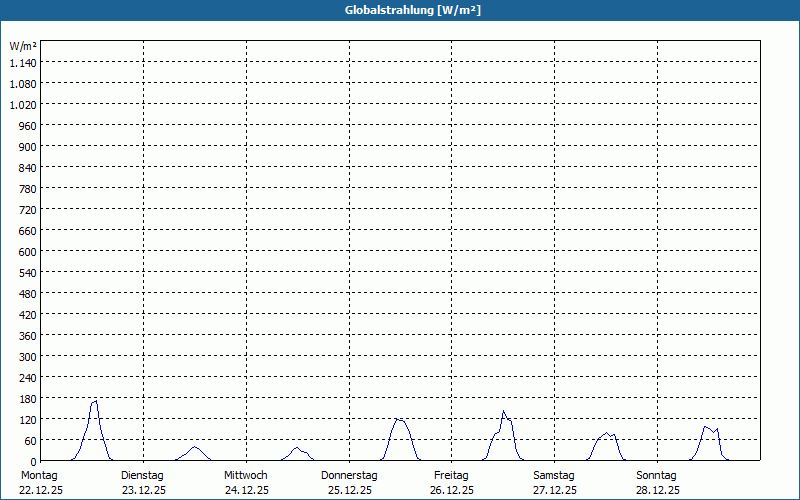The width and height of the screenshot is (800, 500).
Task: Click the Sonntag day label
Action: pos(656,476)
